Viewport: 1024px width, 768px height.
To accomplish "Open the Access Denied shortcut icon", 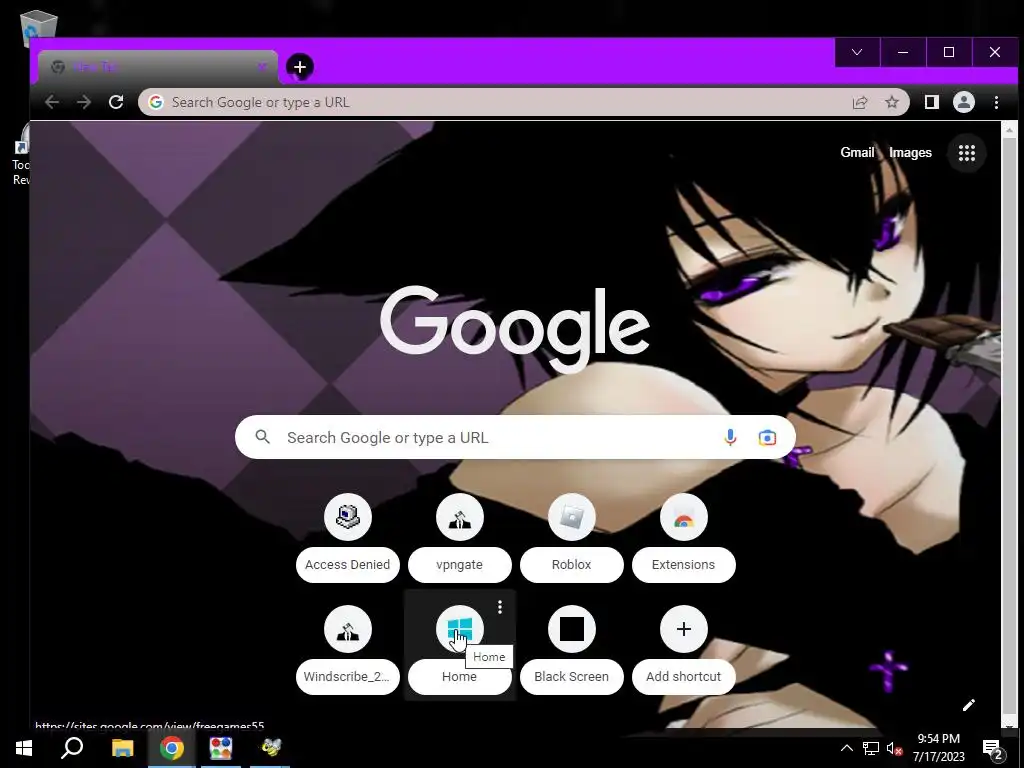I will pyautogui.click(x=347, y=517).
